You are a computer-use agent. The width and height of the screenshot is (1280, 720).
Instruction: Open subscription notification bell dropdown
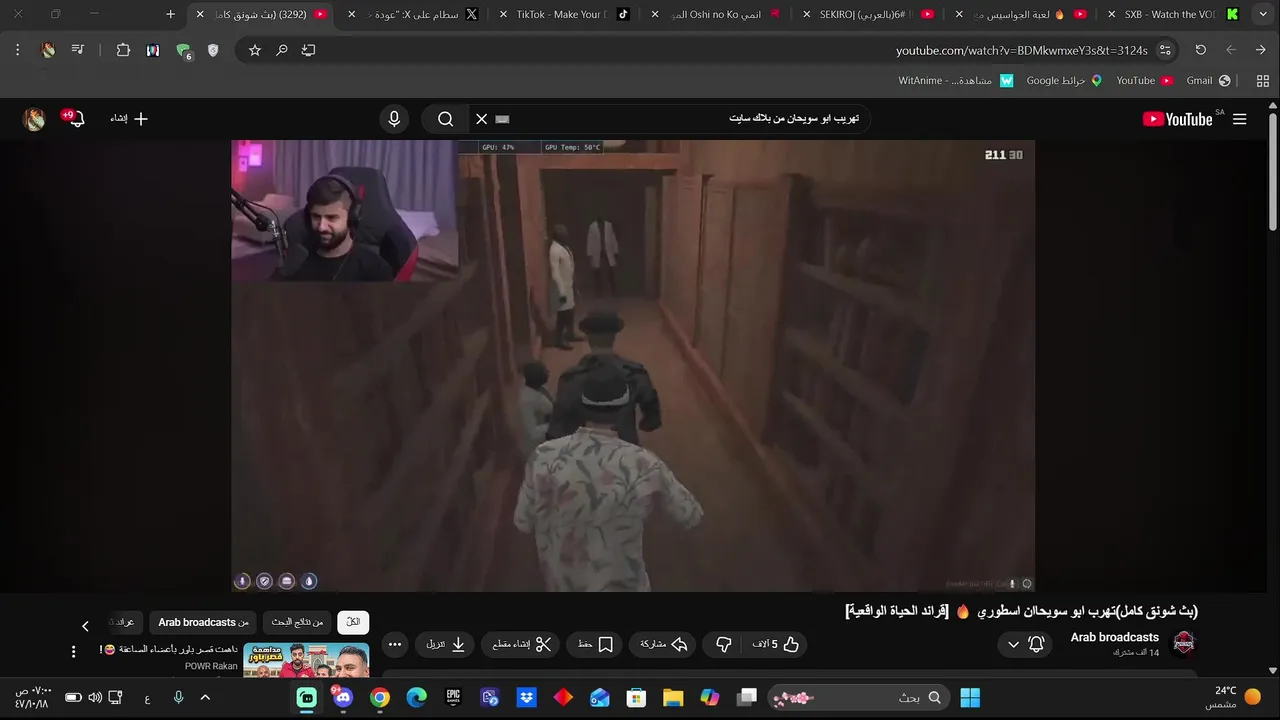tap(1025, 645)
